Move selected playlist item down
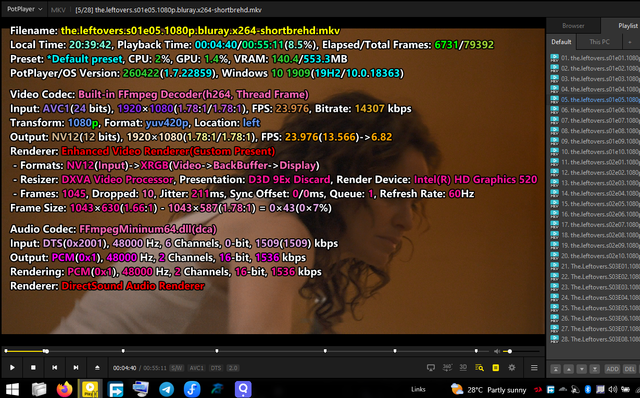The width and height of the screenshot is (640, 398). tap(582, 369)
